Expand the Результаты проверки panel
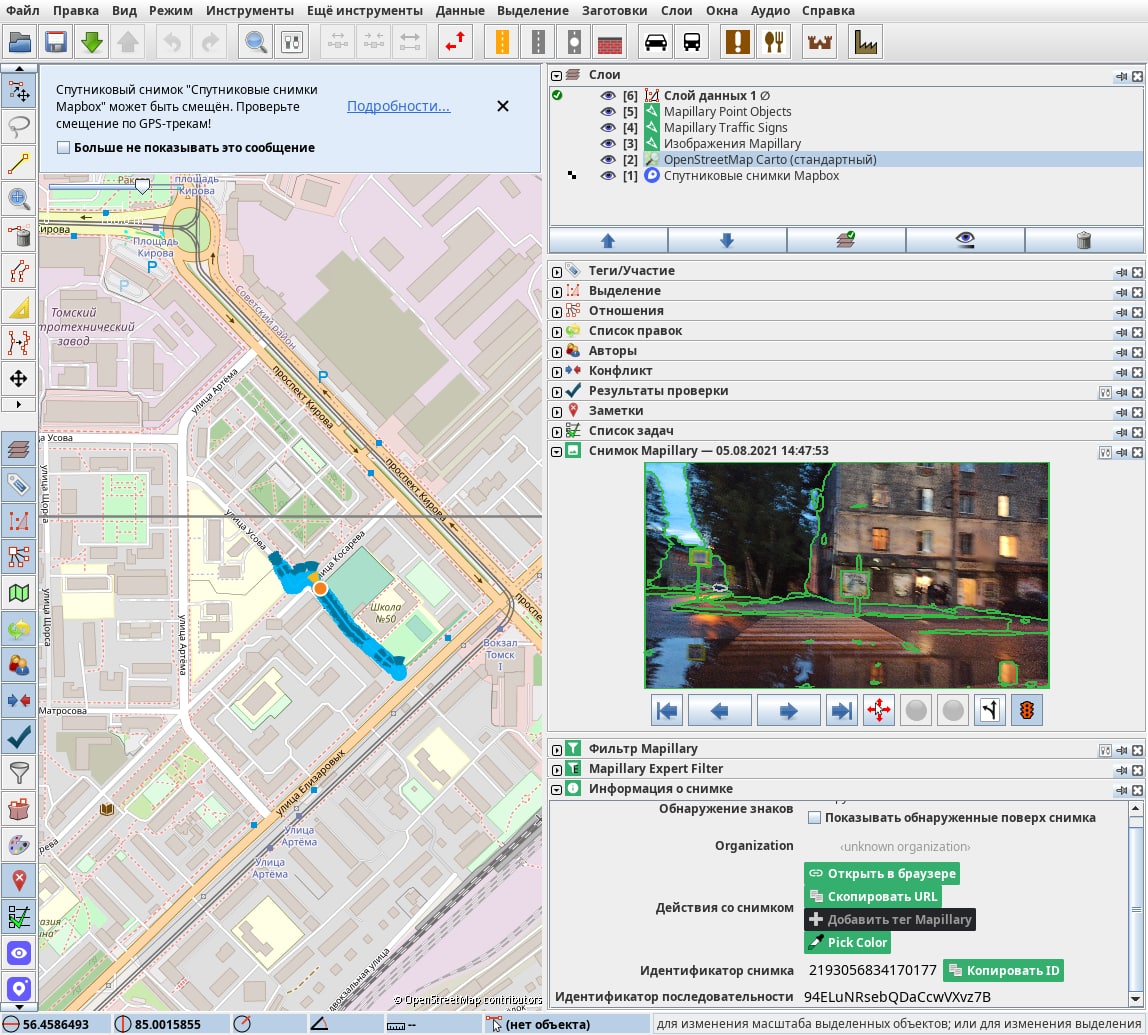 pos(557,391)
